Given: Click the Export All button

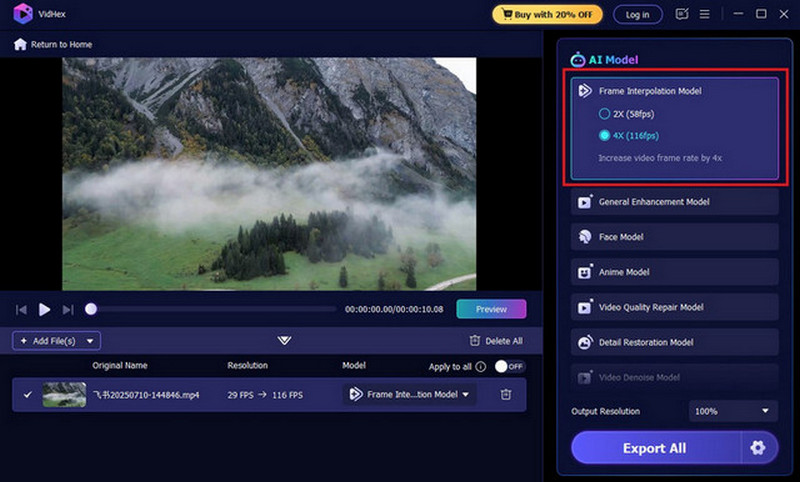Looking at the screenshot, I should (655, 448).
